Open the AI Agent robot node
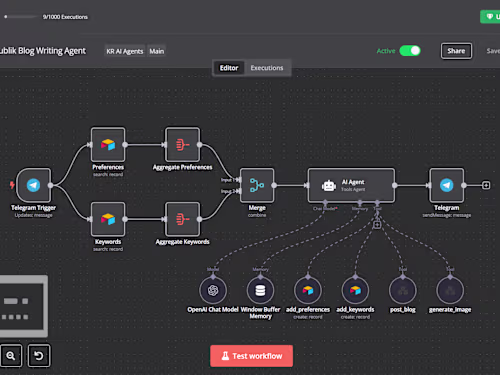This screenshot has height=375, width=500. point(351,185)
